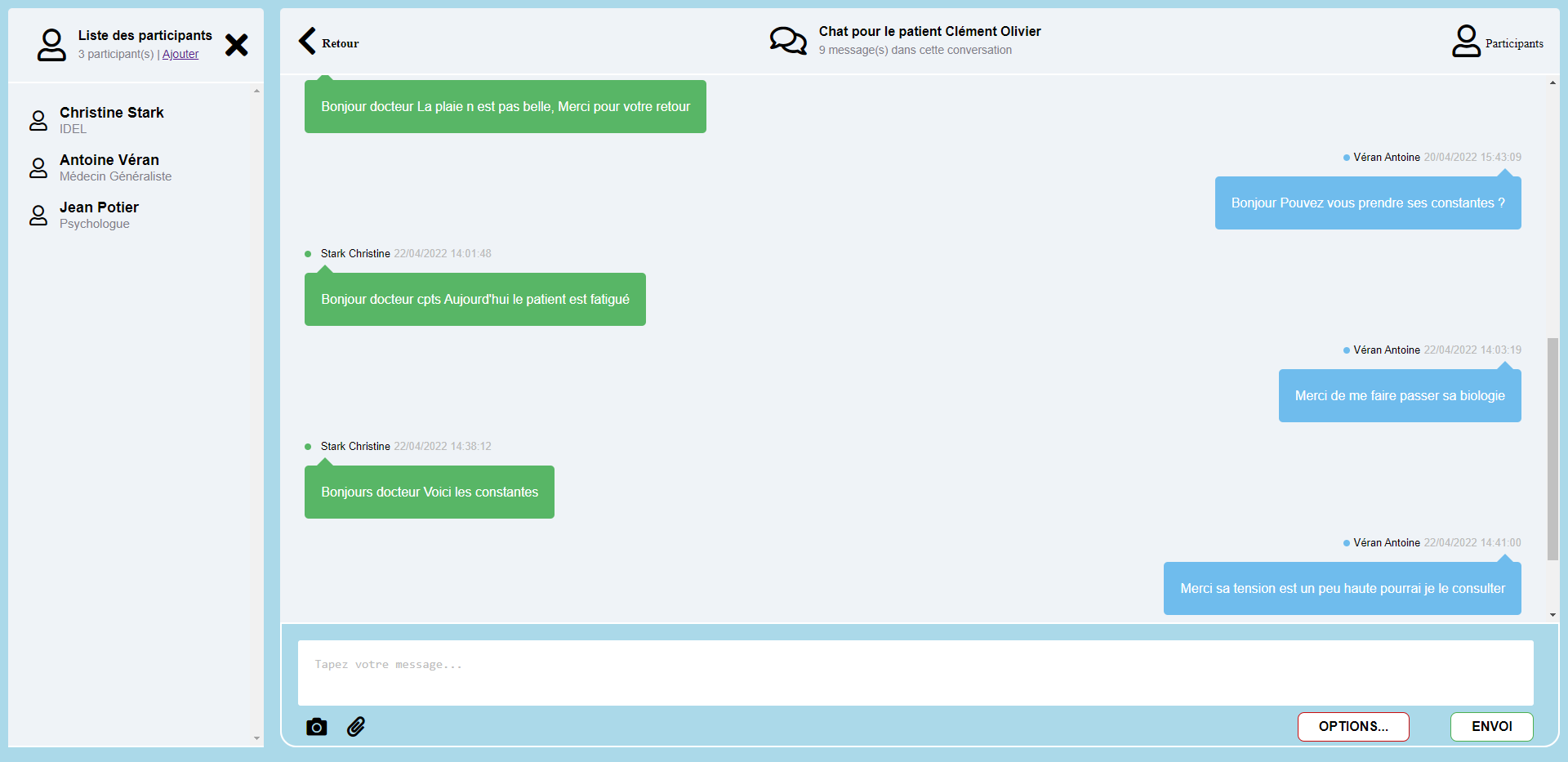Screen dimensions: 1568x762
Task: Click the message about patient est fatigué
Action: coord(474,300)
